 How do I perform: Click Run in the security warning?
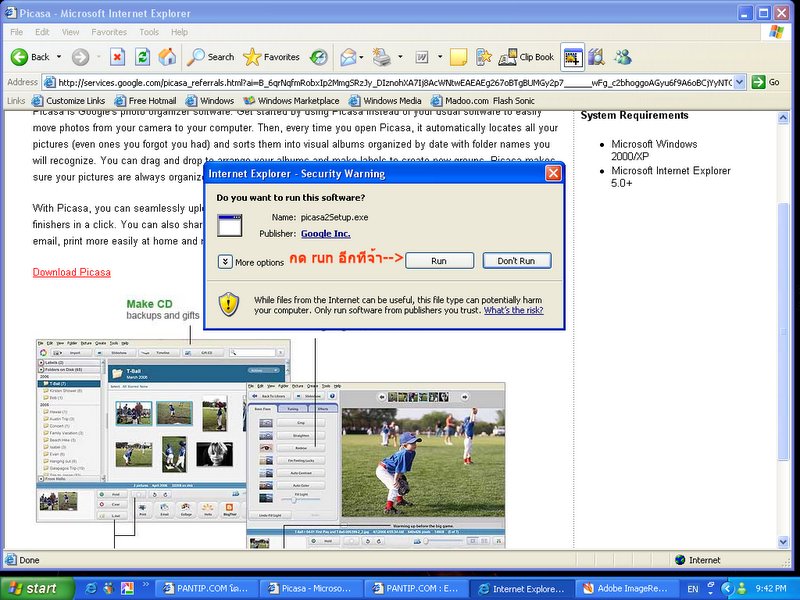pos(439,261)
